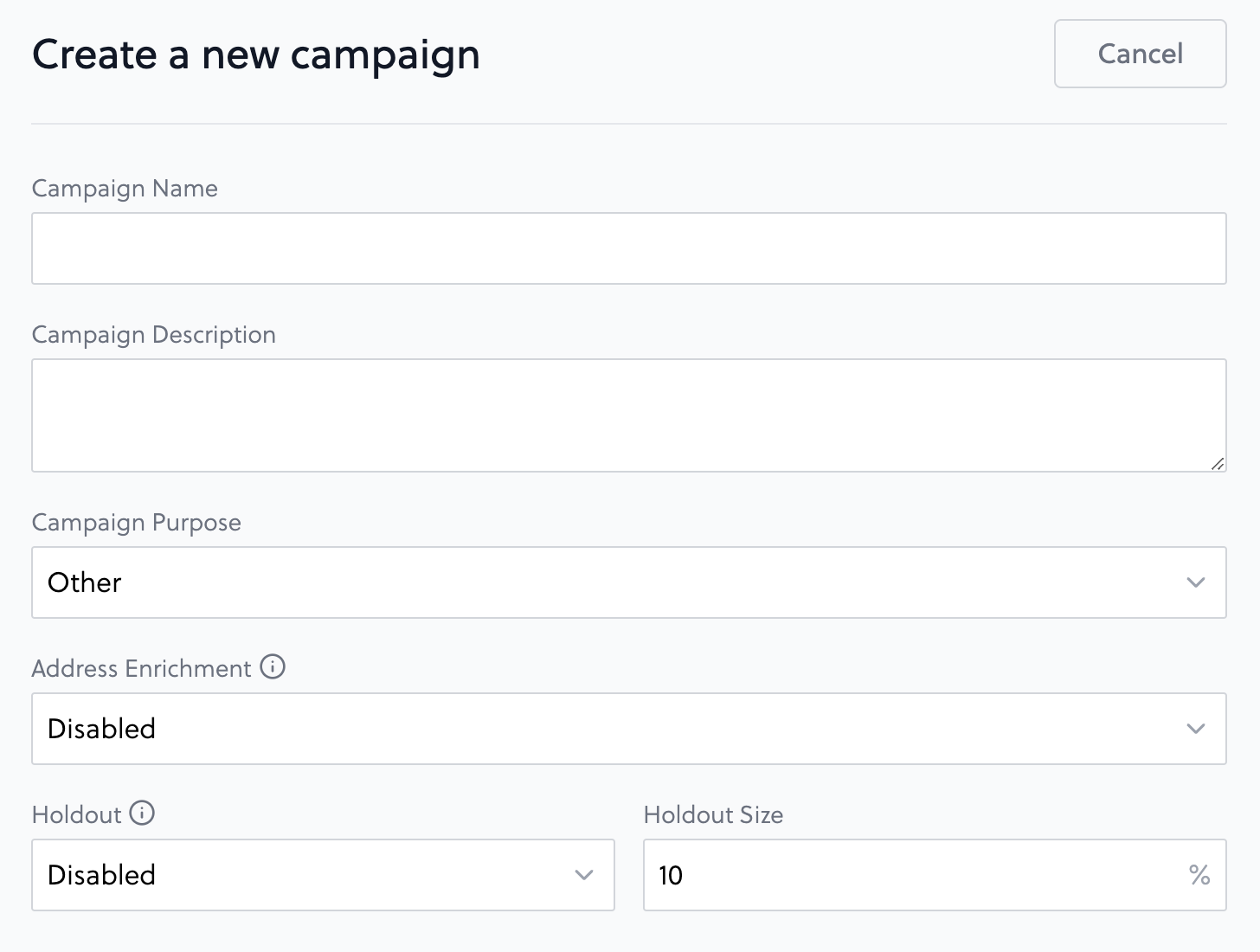Click the Campaign Description label
1260x952 pixels.
point(154,335)
